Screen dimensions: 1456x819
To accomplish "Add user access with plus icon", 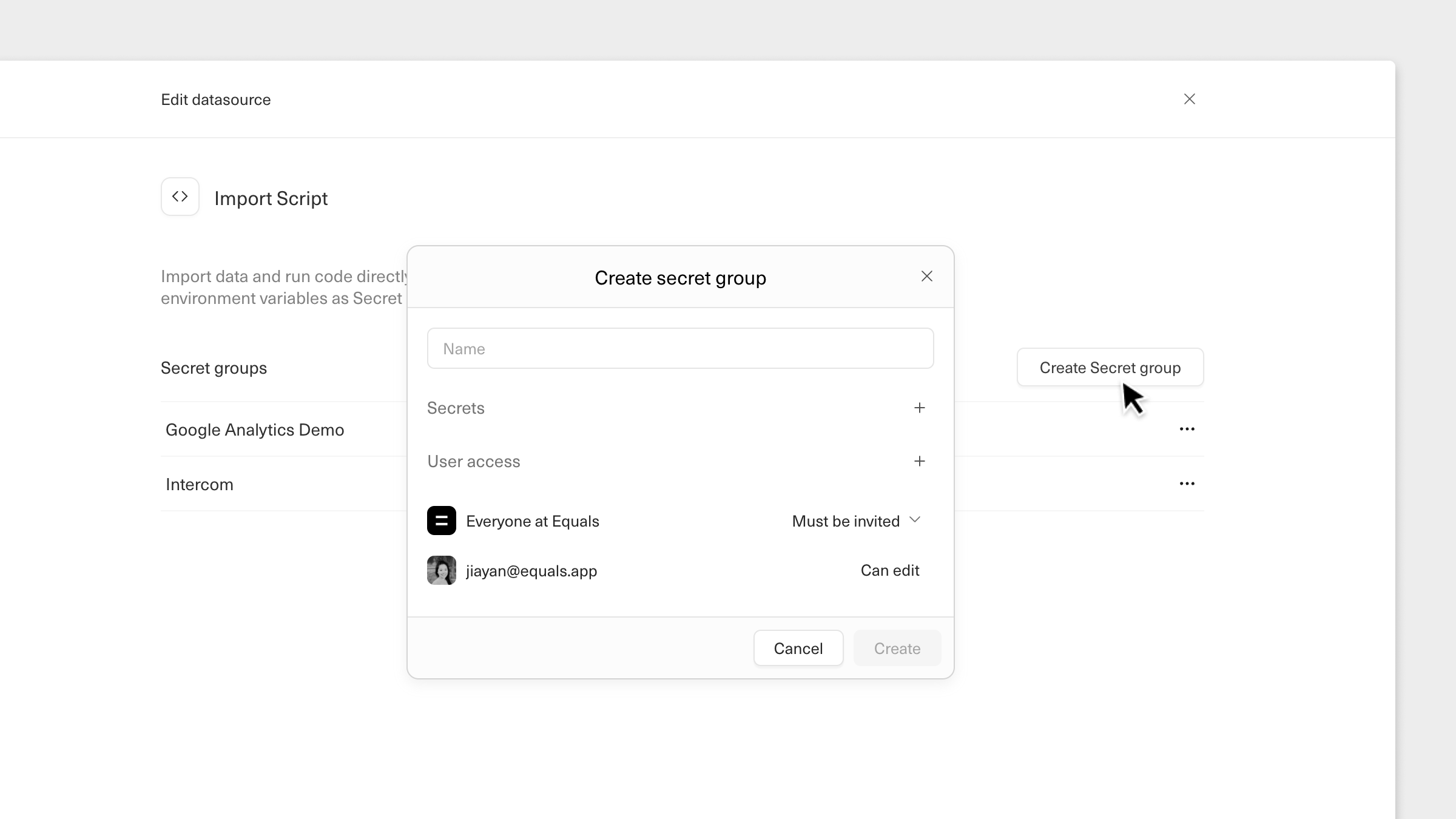I will (x=919, y=461).
